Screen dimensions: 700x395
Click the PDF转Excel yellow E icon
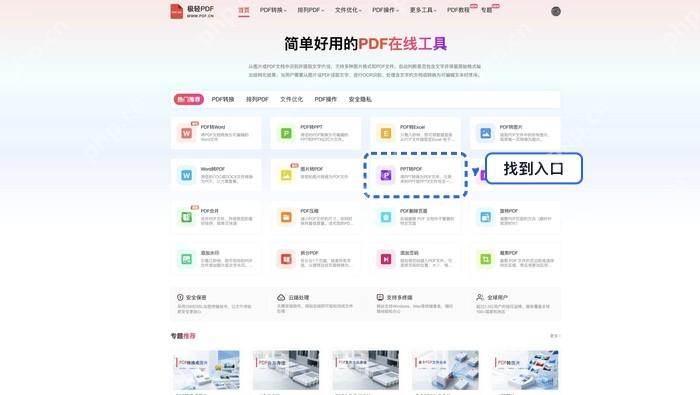(x=386, y=133)
